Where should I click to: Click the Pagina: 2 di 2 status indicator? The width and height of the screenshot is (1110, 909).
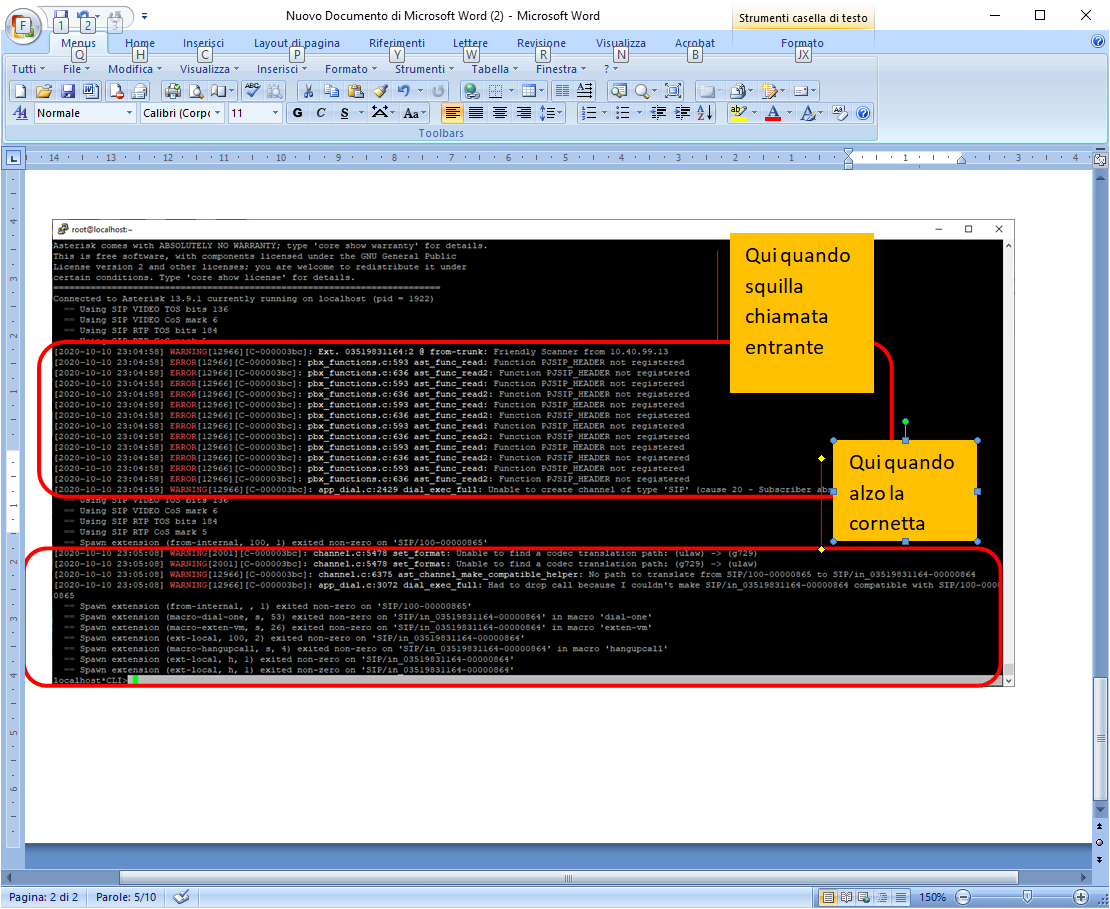[43, 897]
